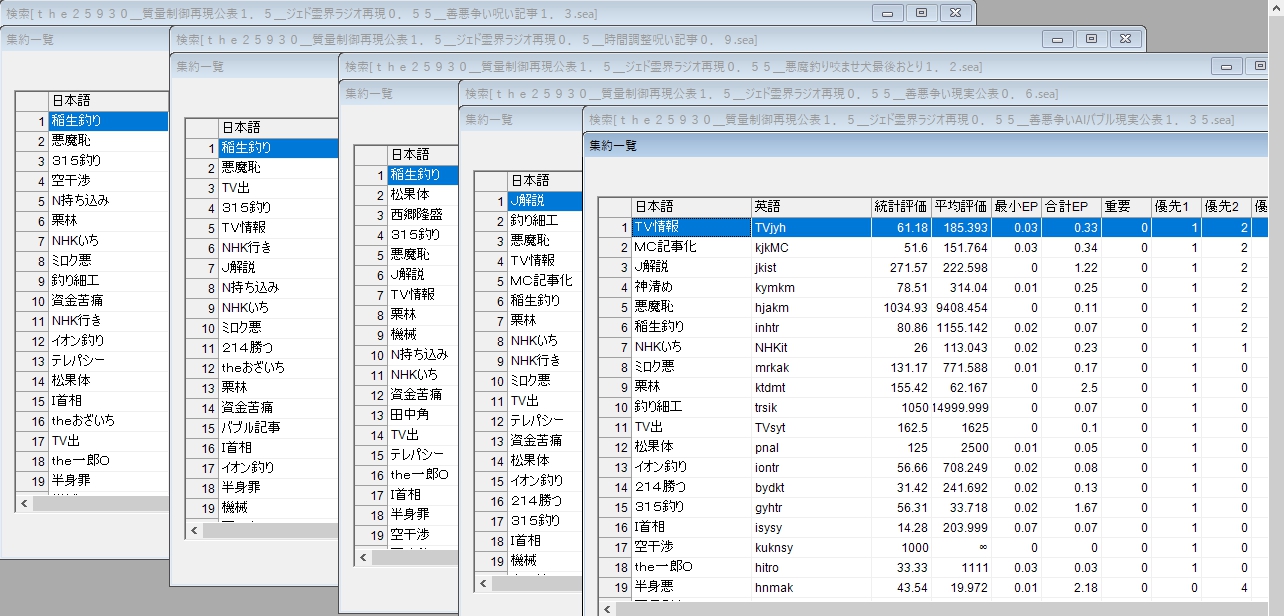Image resolution: width=1284 pixels, height=616 pixels.
Task: Click the infinity value in 空干渉 row
Action: (x=960, y=547)
